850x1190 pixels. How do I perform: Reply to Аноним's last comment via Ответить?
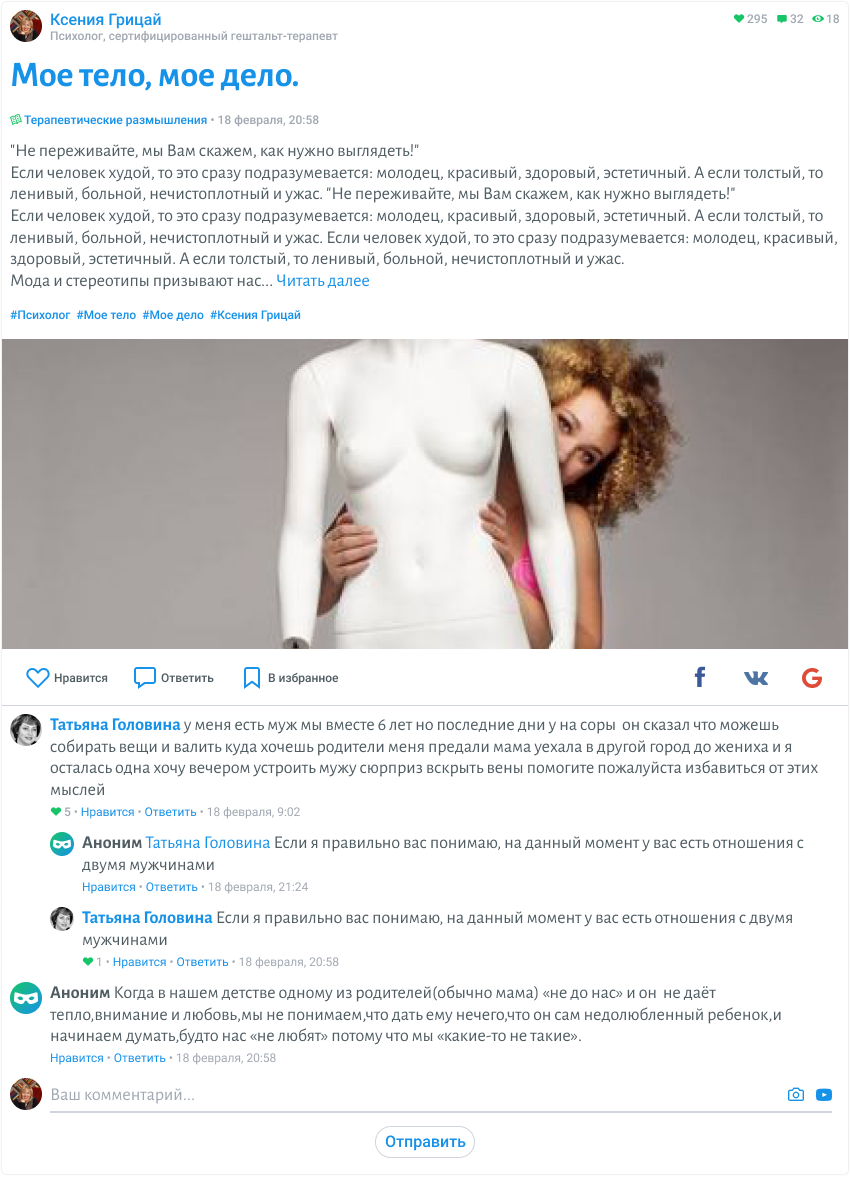click(x=140, y=1058)
